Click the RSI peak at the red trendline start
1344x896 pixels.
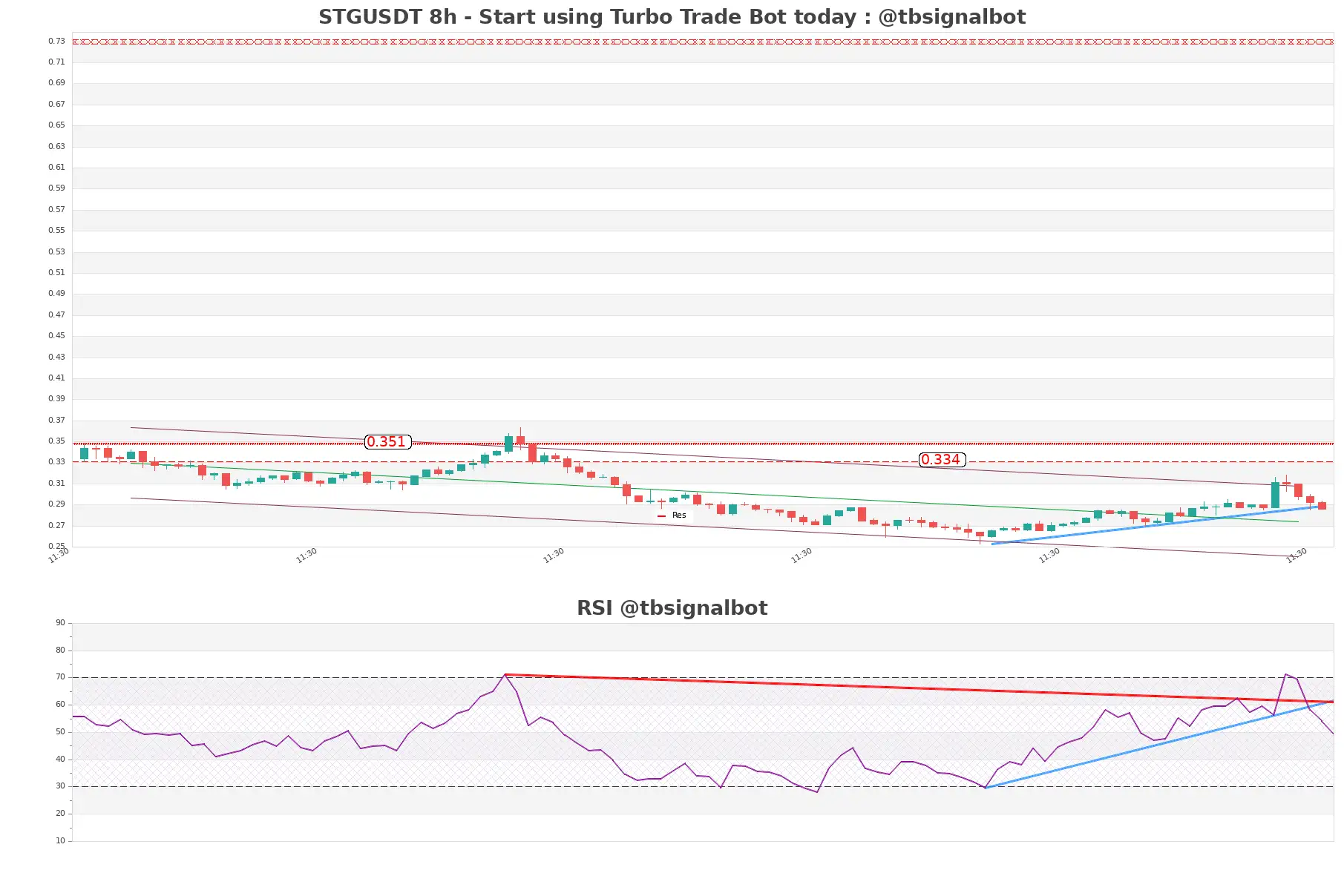point(505,675)
